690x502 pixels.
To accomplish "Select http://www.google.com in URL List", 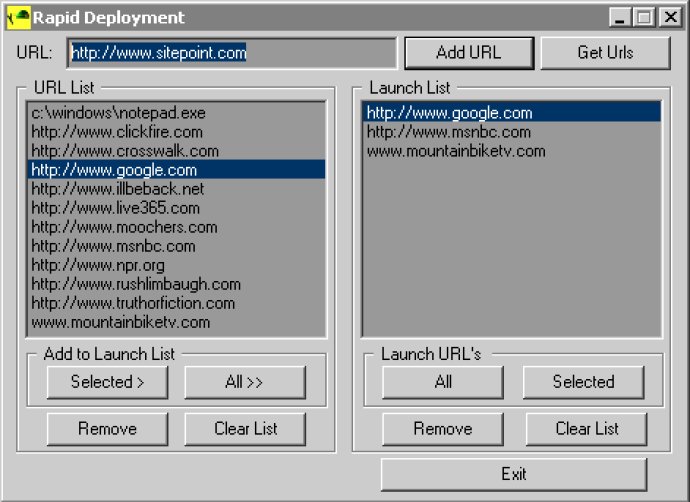I will pos(176,170).
